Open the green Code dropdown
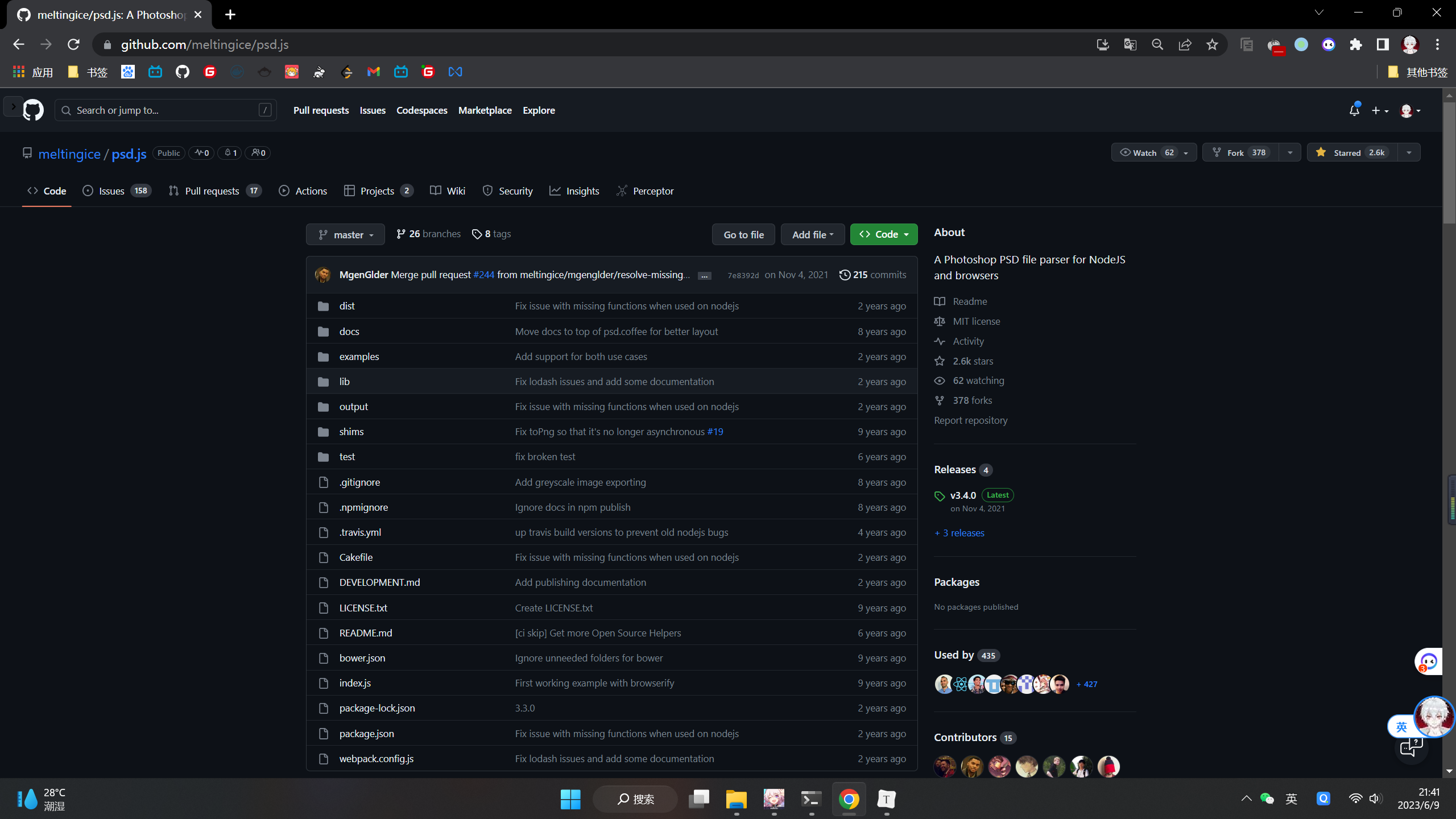The height and width of the screenshot is (819, 1456). click(x=883, y=234)
